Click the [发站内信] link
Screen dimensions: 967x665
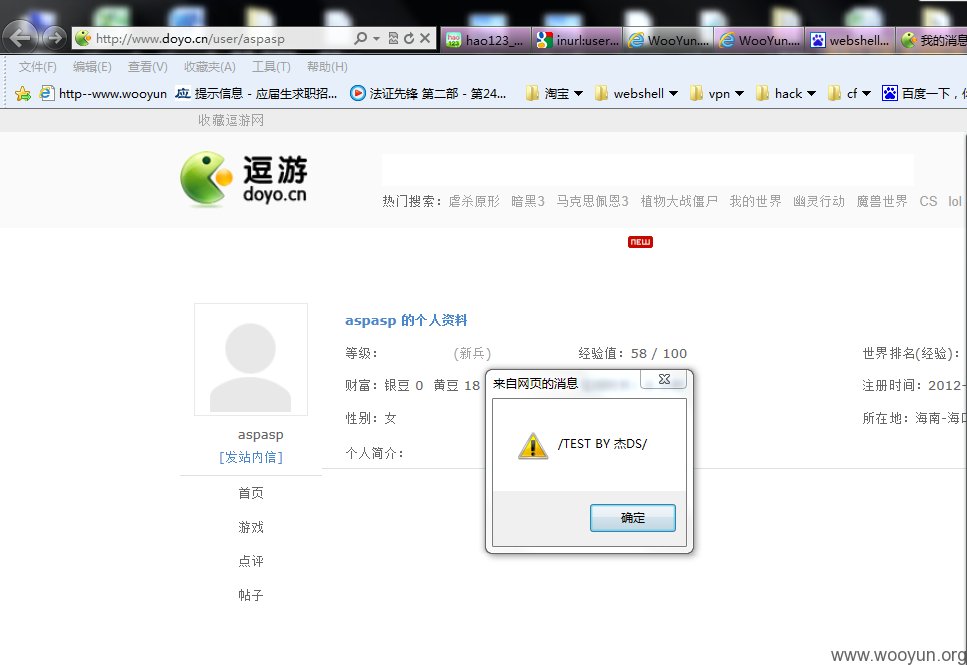click(251, 457)
